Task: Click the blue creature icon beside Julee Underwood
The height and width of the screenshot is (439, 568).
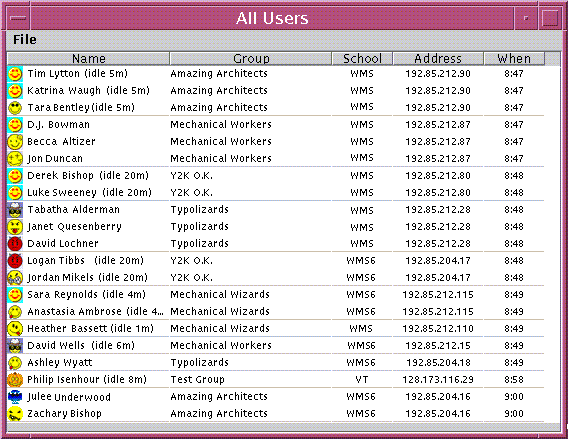Action: 15,397
